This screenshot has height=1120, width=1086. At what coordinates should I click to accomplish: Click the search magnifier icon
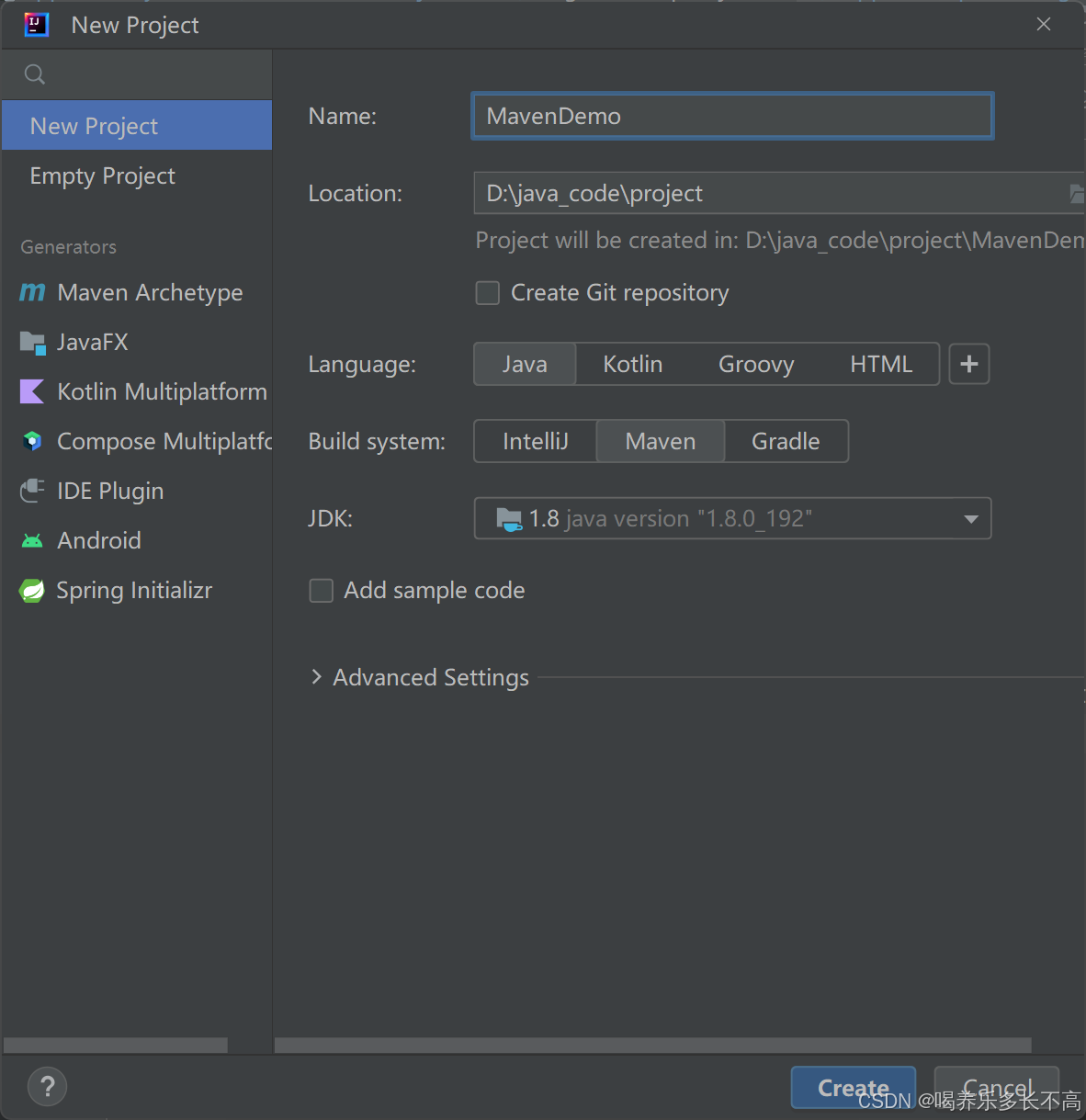(35, 74)
